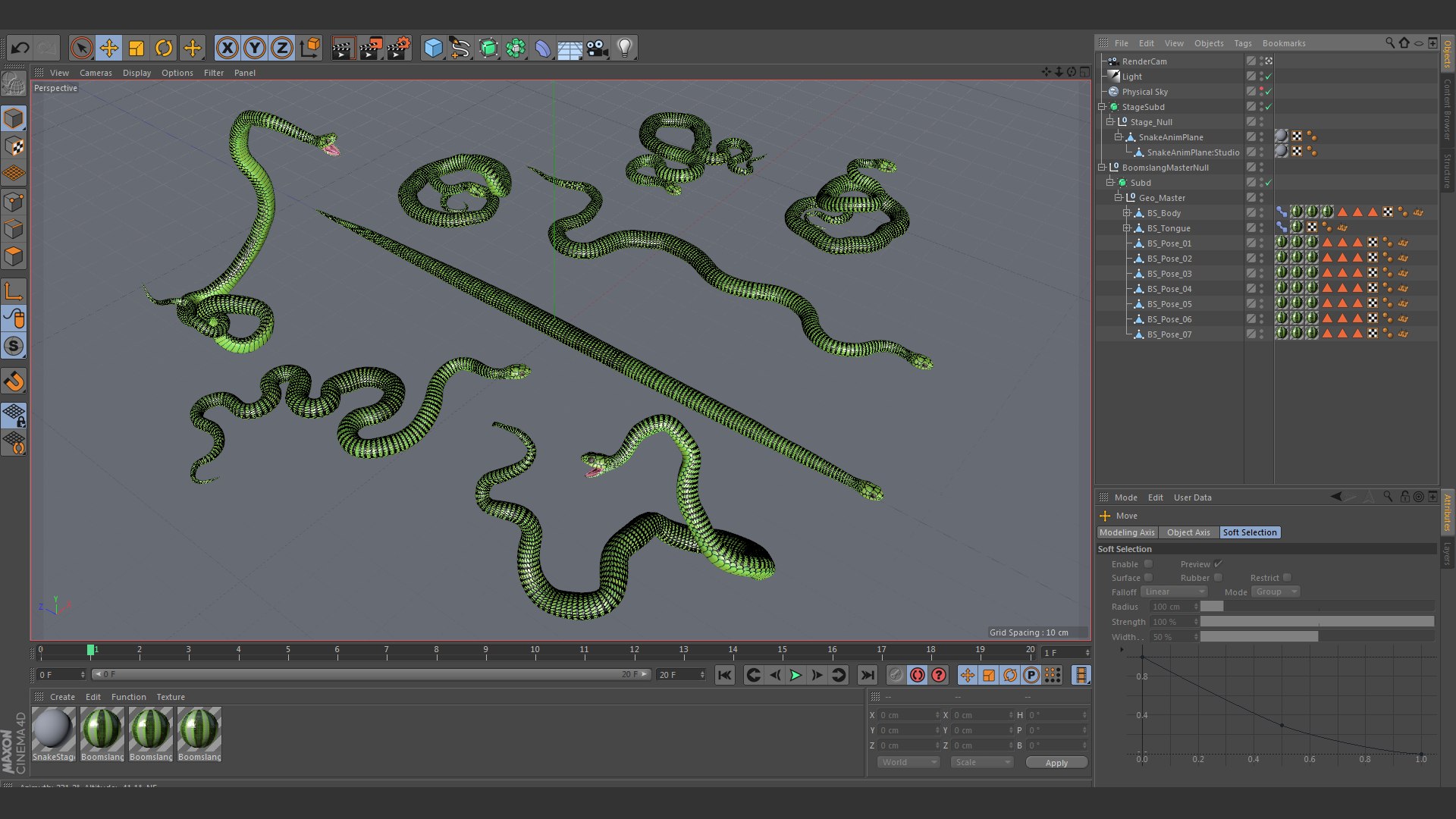Toggle the Preview checkbox
The height and width of the screenshot is (819, 1456).
point(1218,563)
